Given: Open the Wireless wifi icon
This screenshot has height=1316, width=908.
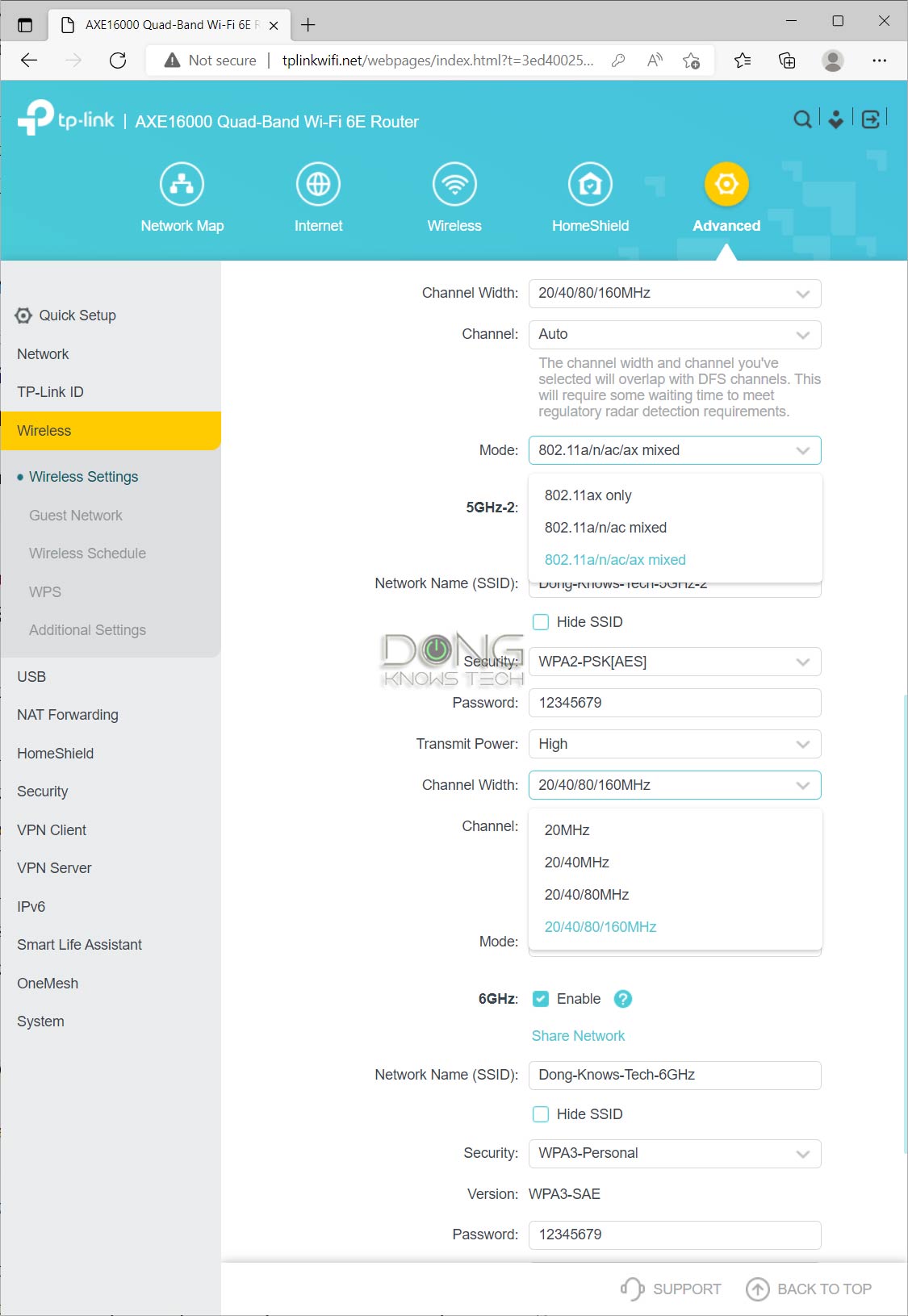Looking at the screenshot, I should [454, 184].
